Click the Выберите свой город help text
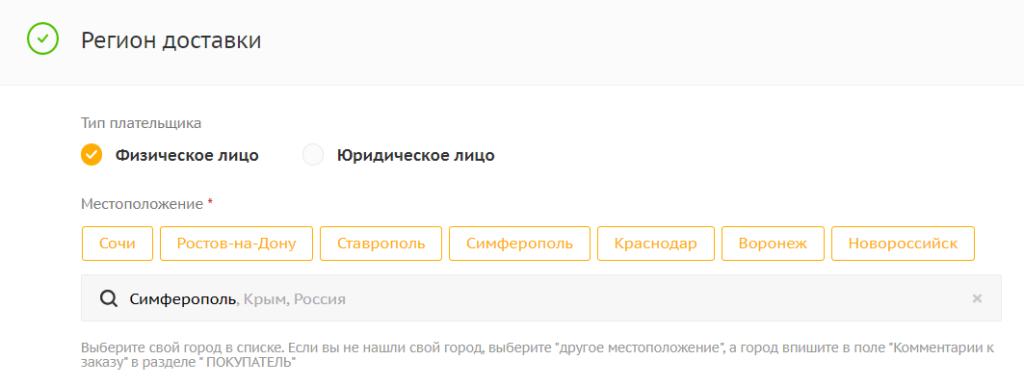The height and width of the screenshot is (386, 1024). tap(538, 355)
